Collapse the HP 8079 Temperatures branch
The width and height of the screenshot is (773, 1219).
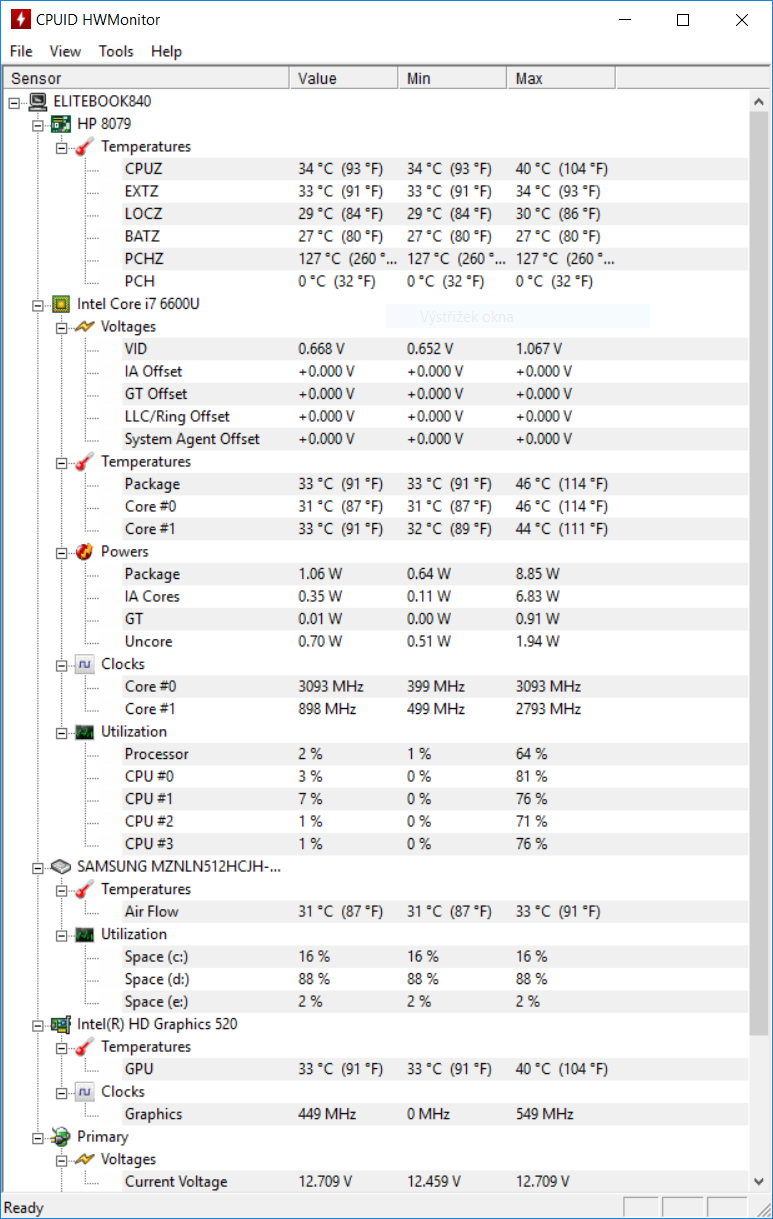(x=61, y=147)
